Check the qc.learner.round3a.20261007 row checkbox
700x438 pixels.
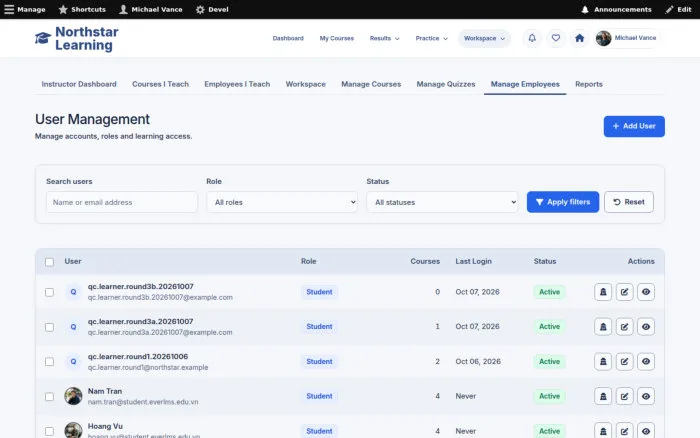[50, 327]
